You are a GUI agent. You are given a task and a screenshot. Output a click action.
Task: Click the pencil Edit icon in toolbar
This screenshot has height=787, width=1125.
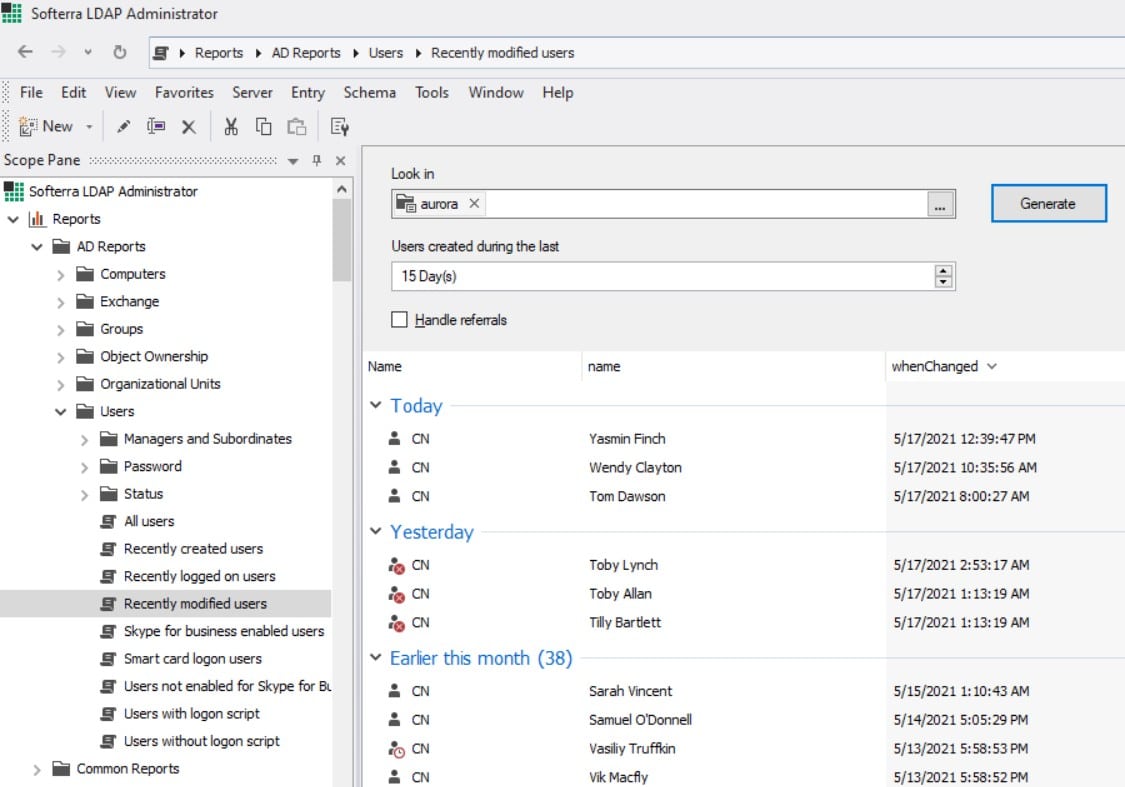[x=124, y=126]
